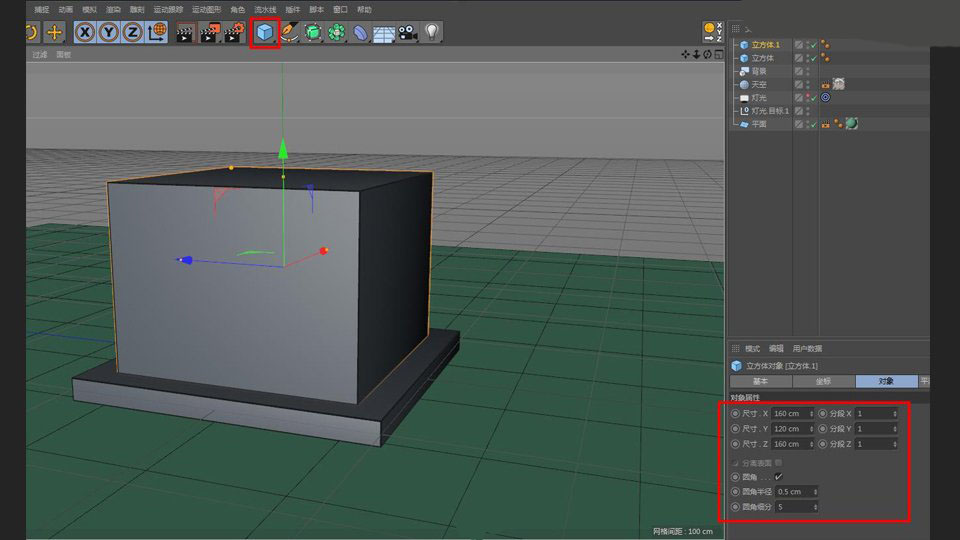Click the Light bulb icon in toolbar

pos(432,33)
